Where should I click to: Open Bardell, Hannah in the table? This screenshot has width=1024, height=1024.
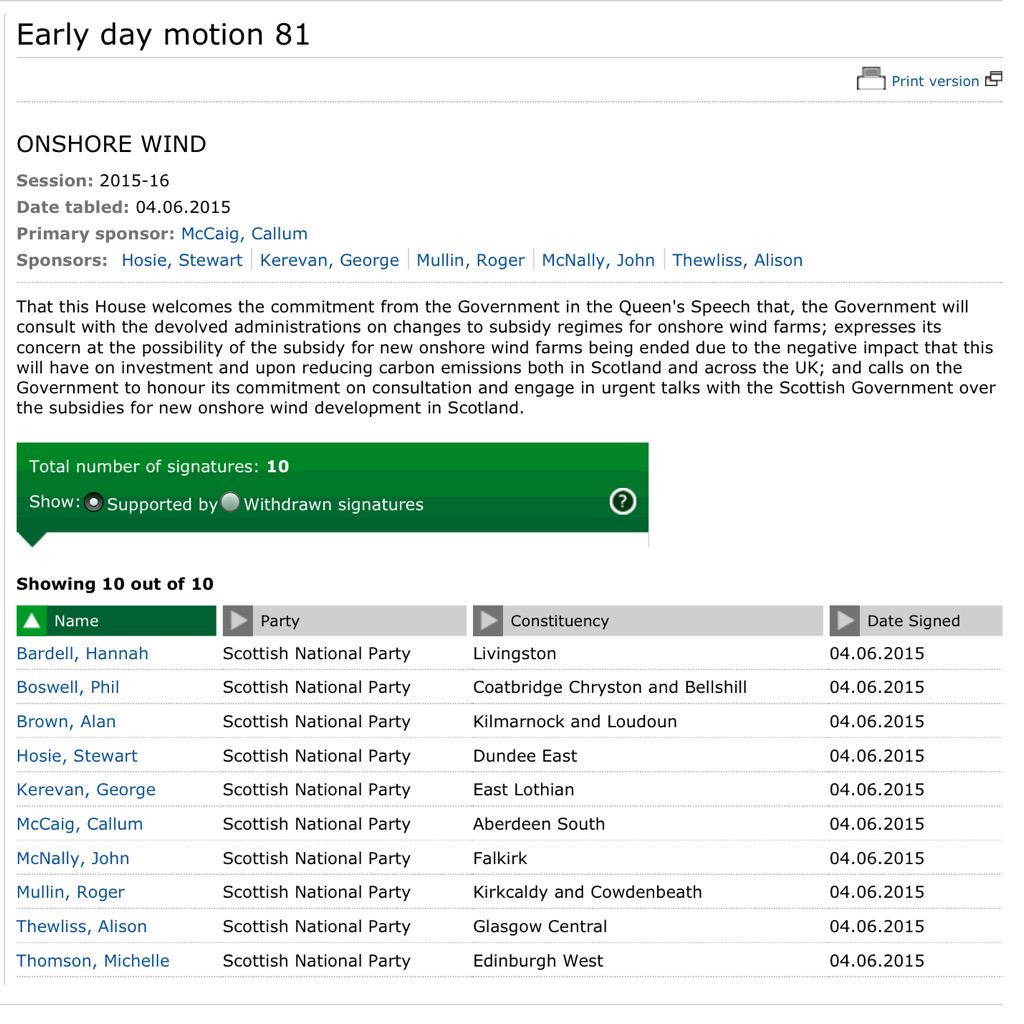(x=82, y=654)
